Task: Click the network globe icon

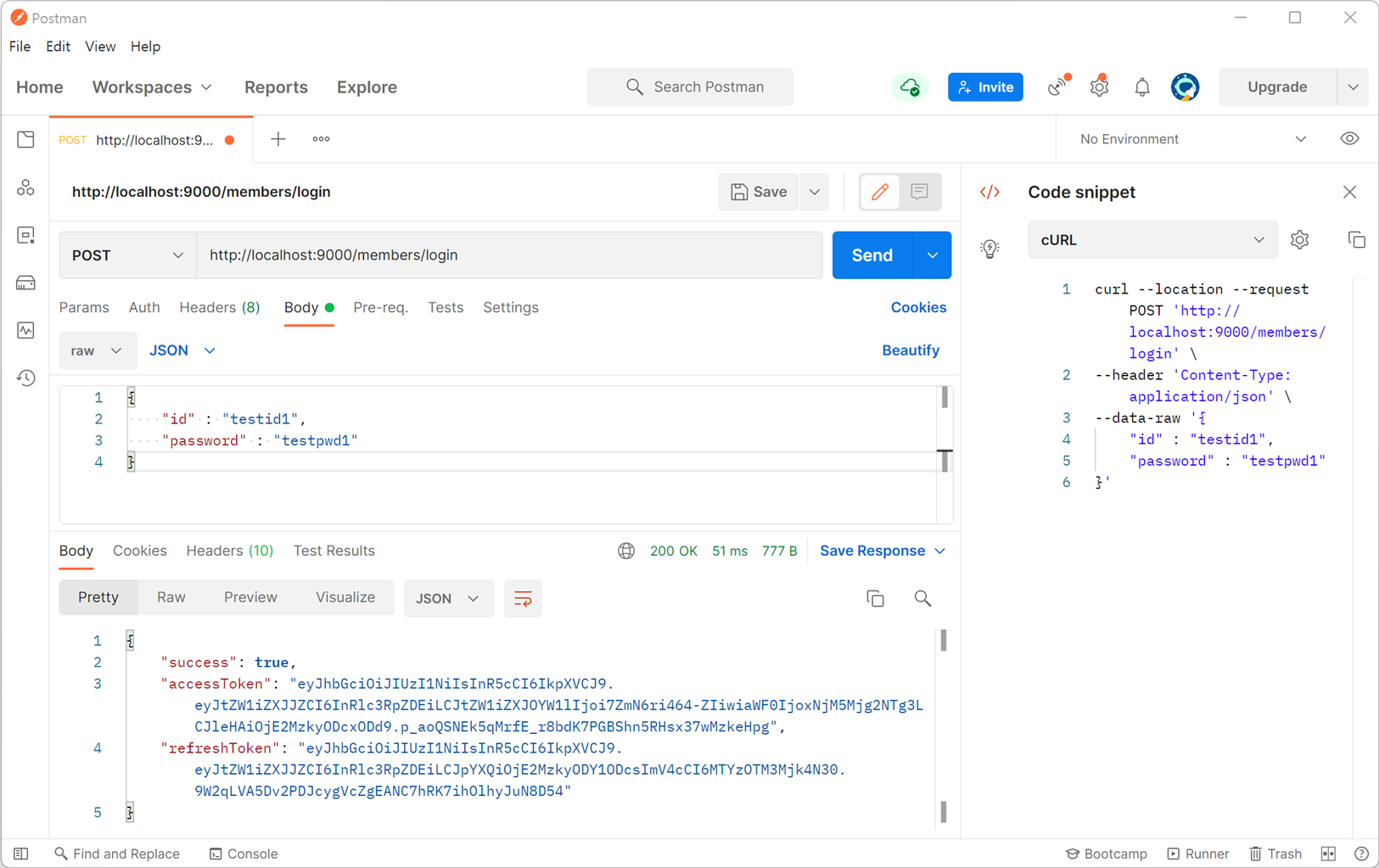Action: coord(626,551)
